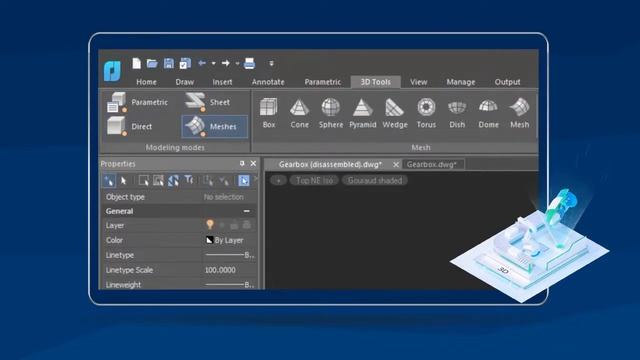Click the Mesh tool icon
The image size is (640, 360).
pyautogui.click(x=520, y=113)
